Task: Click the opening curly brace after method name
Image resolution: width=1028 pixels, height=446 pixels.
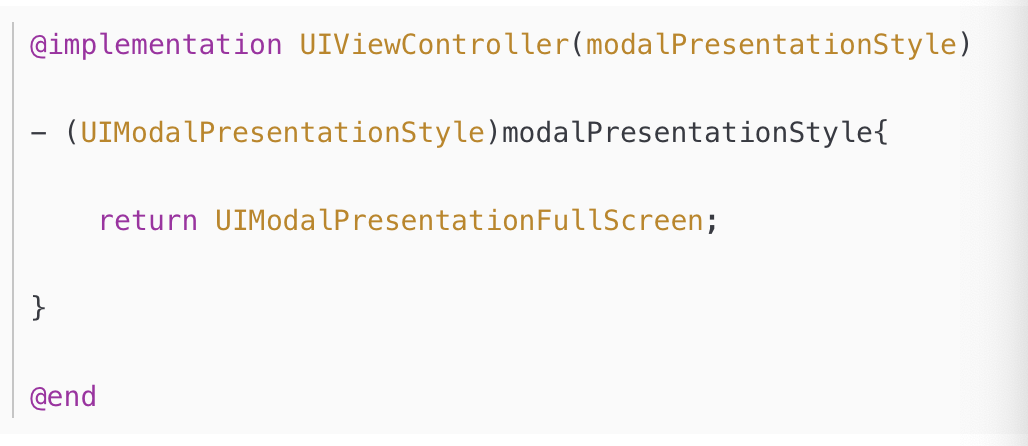Action: click(x=880, y=133)
